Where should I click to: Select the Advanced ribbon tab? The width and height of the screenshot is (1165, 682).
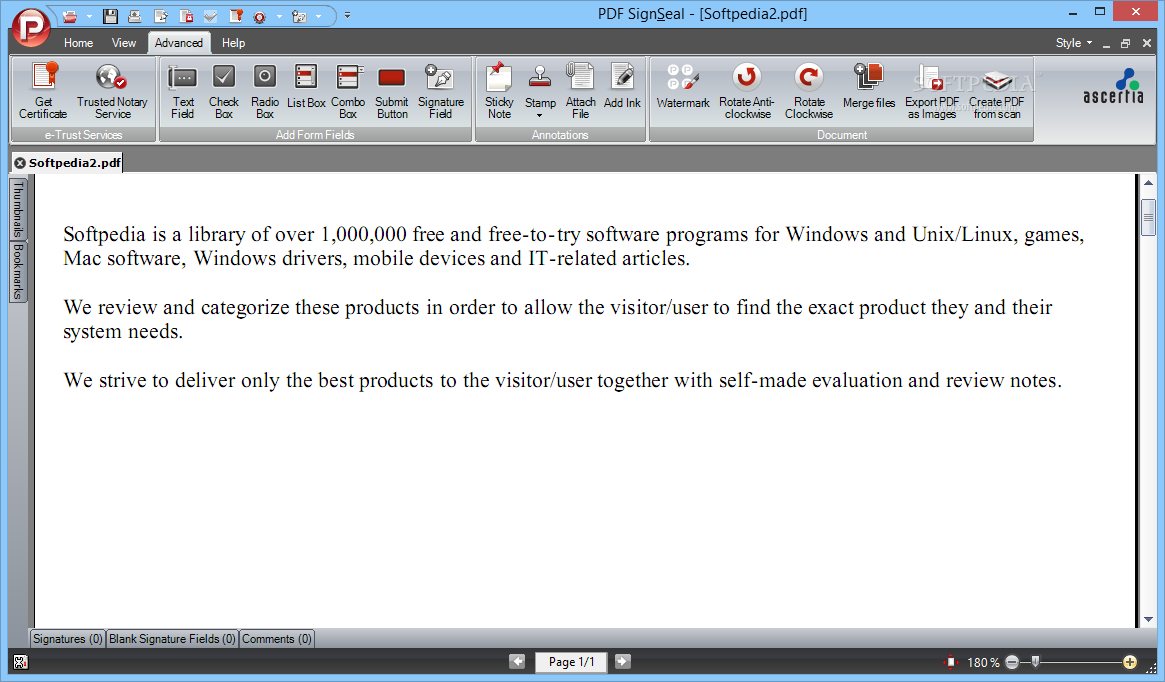pyautogui.click(x=179, y=43)
